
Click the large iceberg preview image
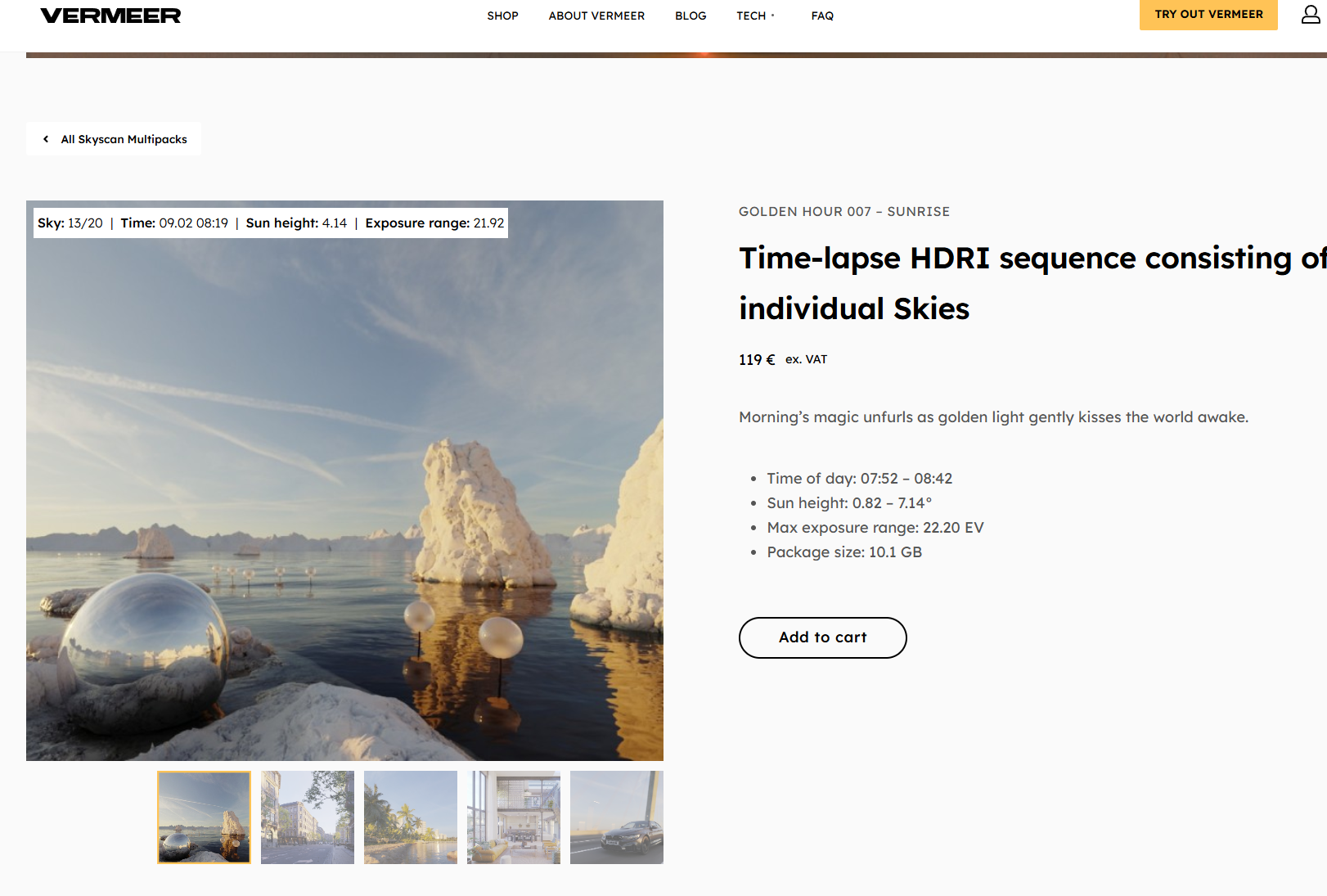(x=344, y=491)
